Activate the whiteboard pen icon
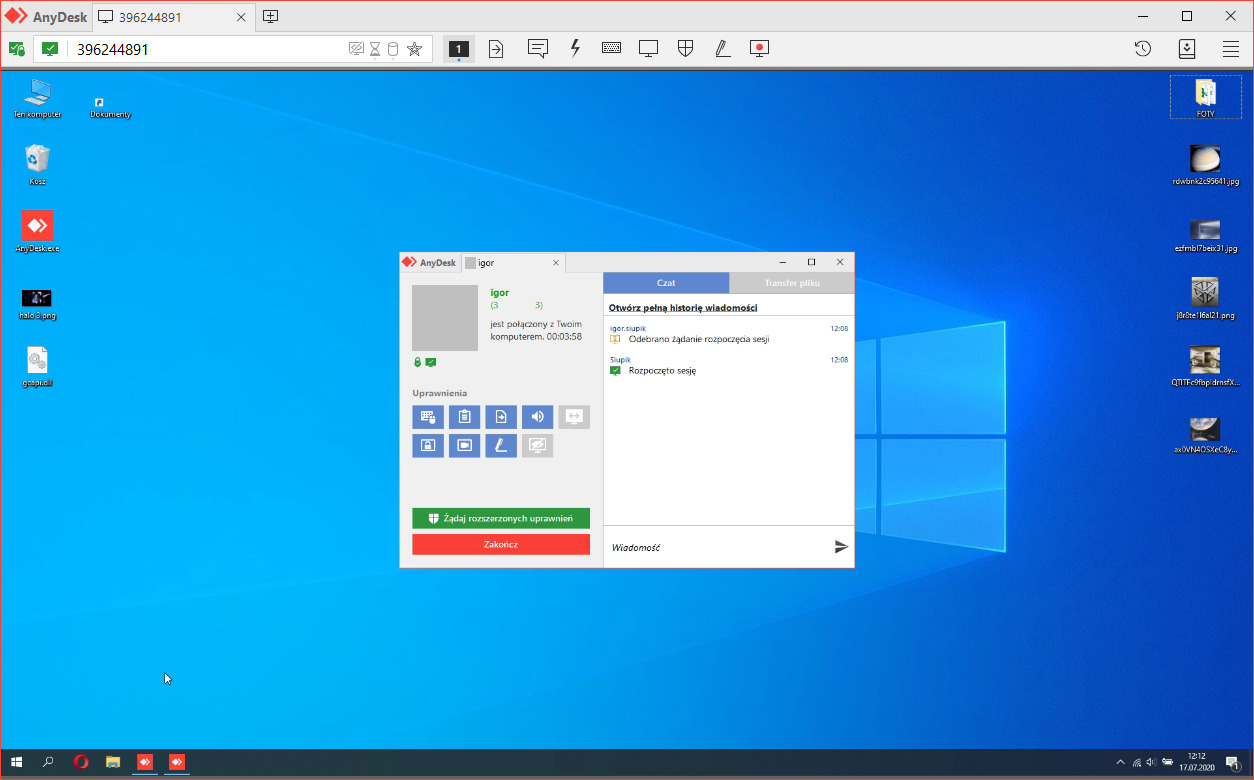 coord(722,48)
